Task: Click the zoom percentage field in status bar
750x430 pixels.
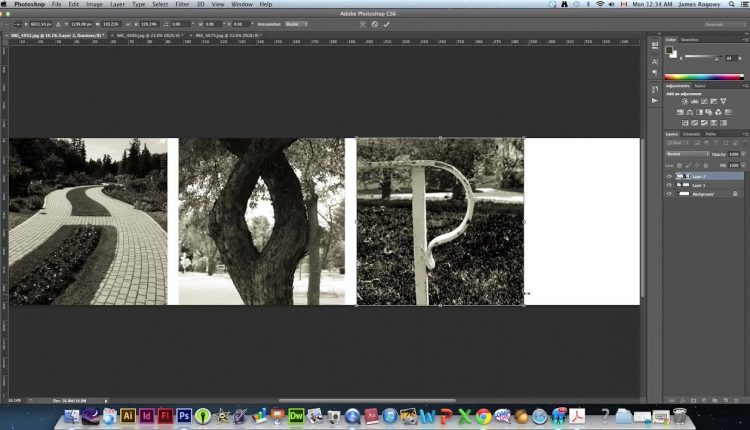Action: tap(14, 401)
